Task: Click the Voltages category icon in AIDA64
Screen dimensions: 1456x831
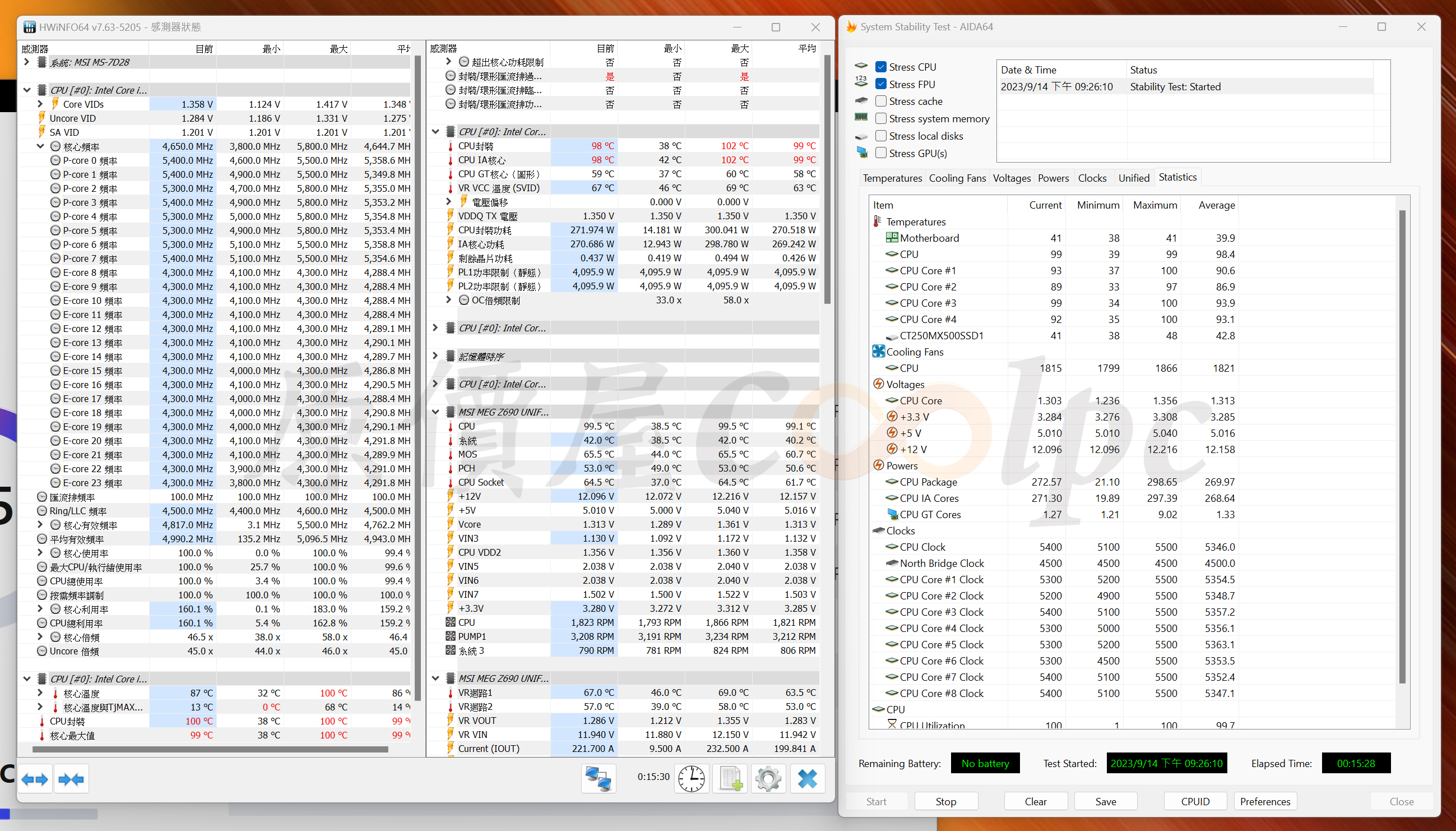Action: click(878, 384)
